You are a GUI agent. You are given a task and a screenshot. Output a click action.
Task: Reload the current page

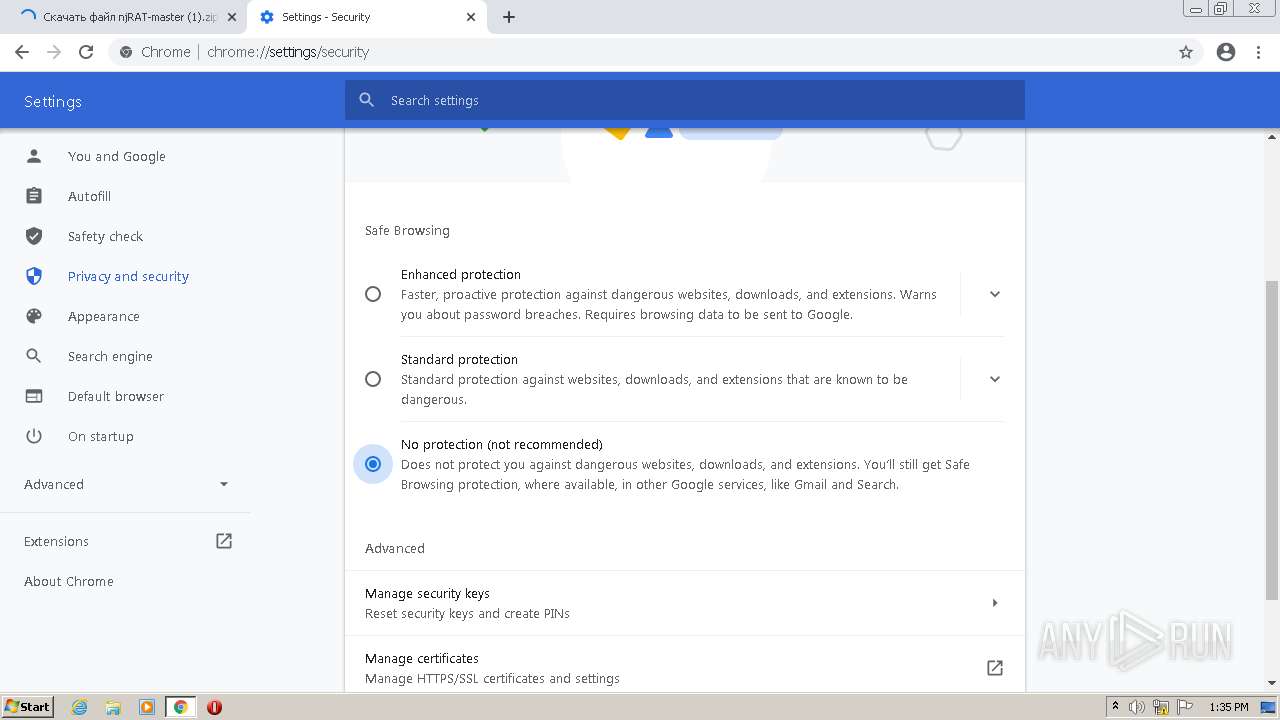coord(86,52)
